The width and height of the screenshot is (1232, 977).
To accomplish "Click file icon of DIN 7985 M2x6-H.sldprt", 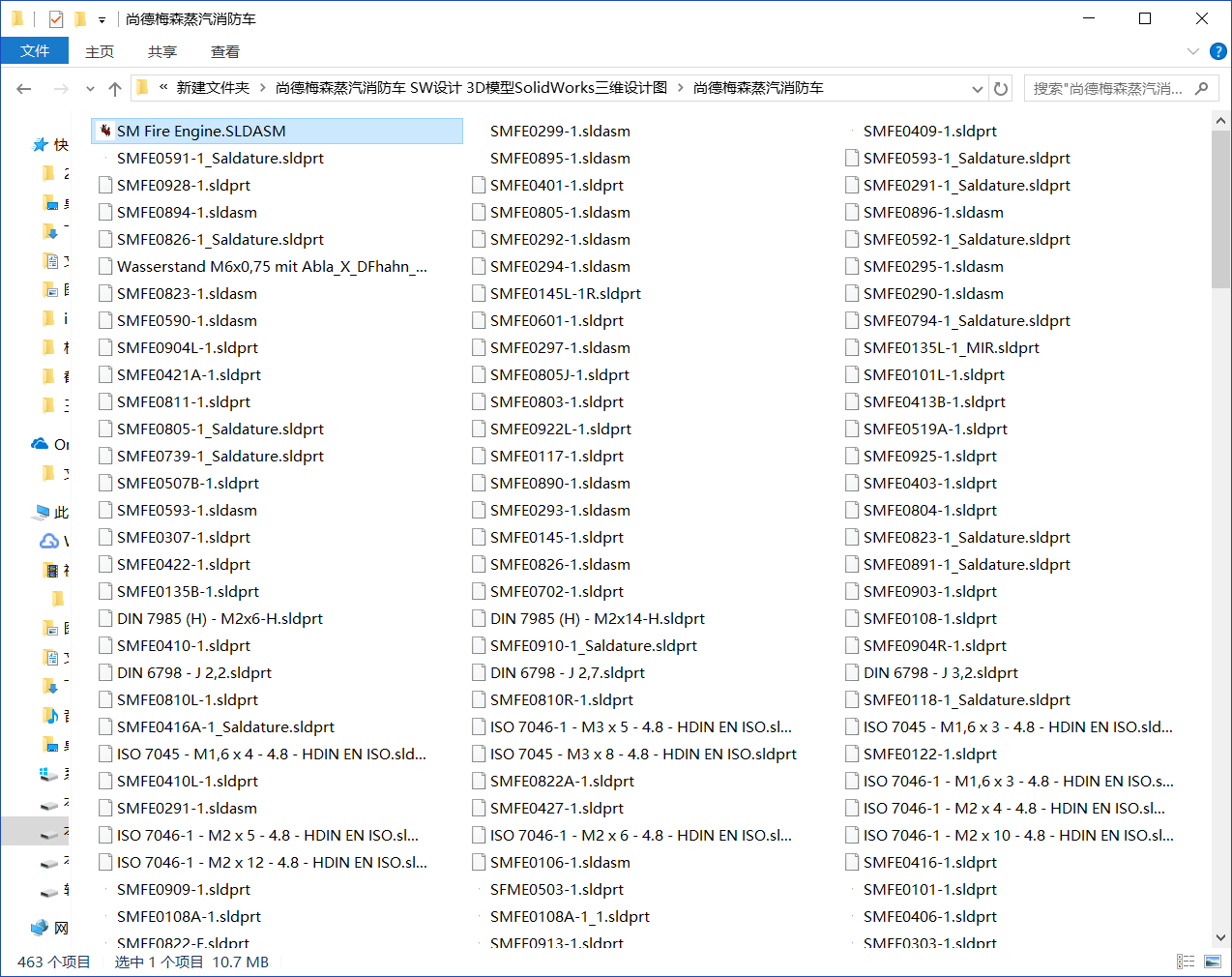I will click(106, 618).
